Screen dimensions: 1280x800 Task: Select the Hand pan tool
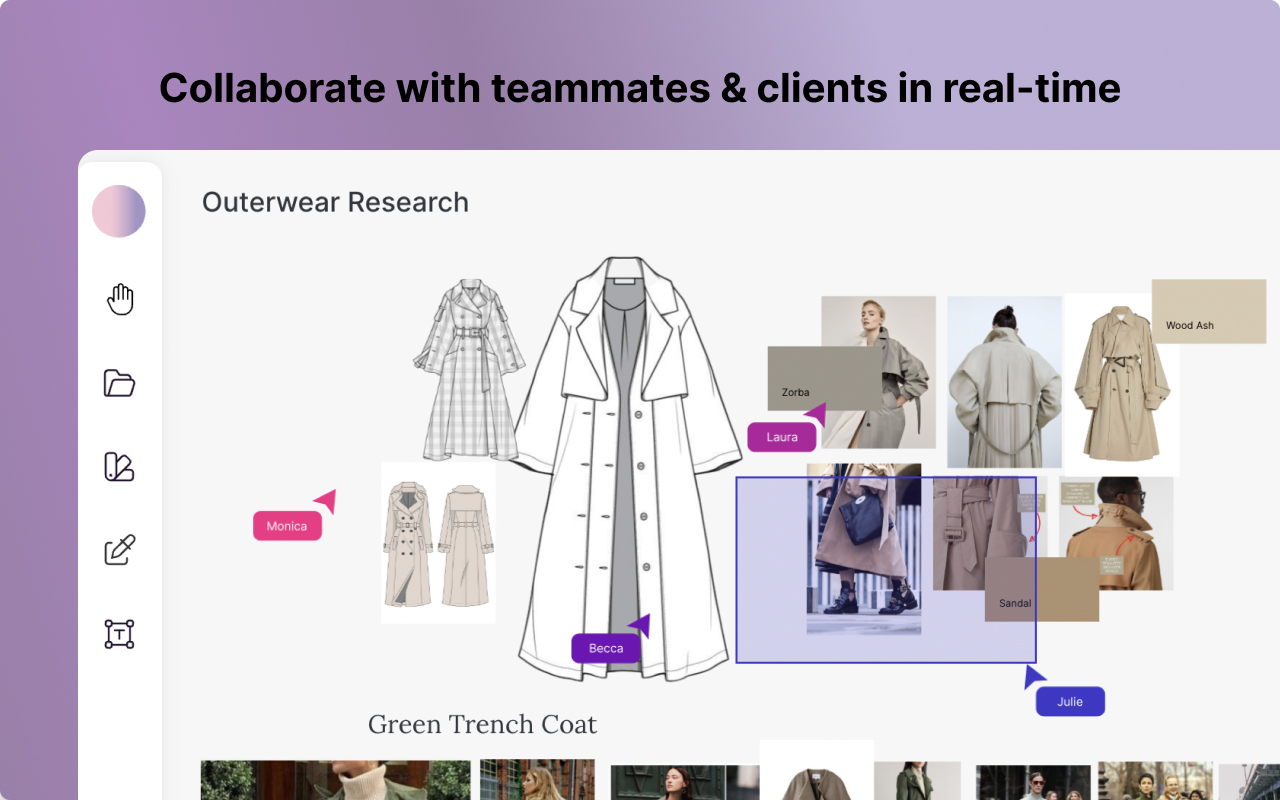[120, 299]
